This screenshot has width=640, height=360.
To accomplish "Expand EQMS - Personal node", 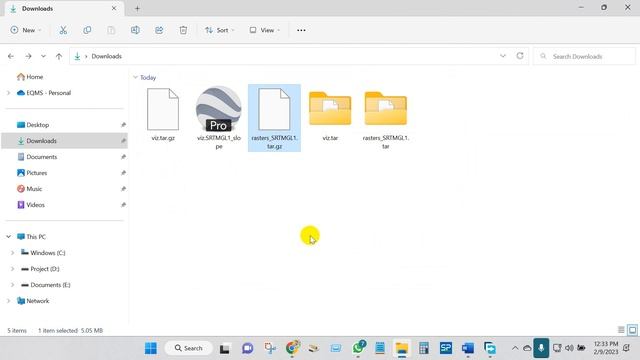I will tap(9, 93).
